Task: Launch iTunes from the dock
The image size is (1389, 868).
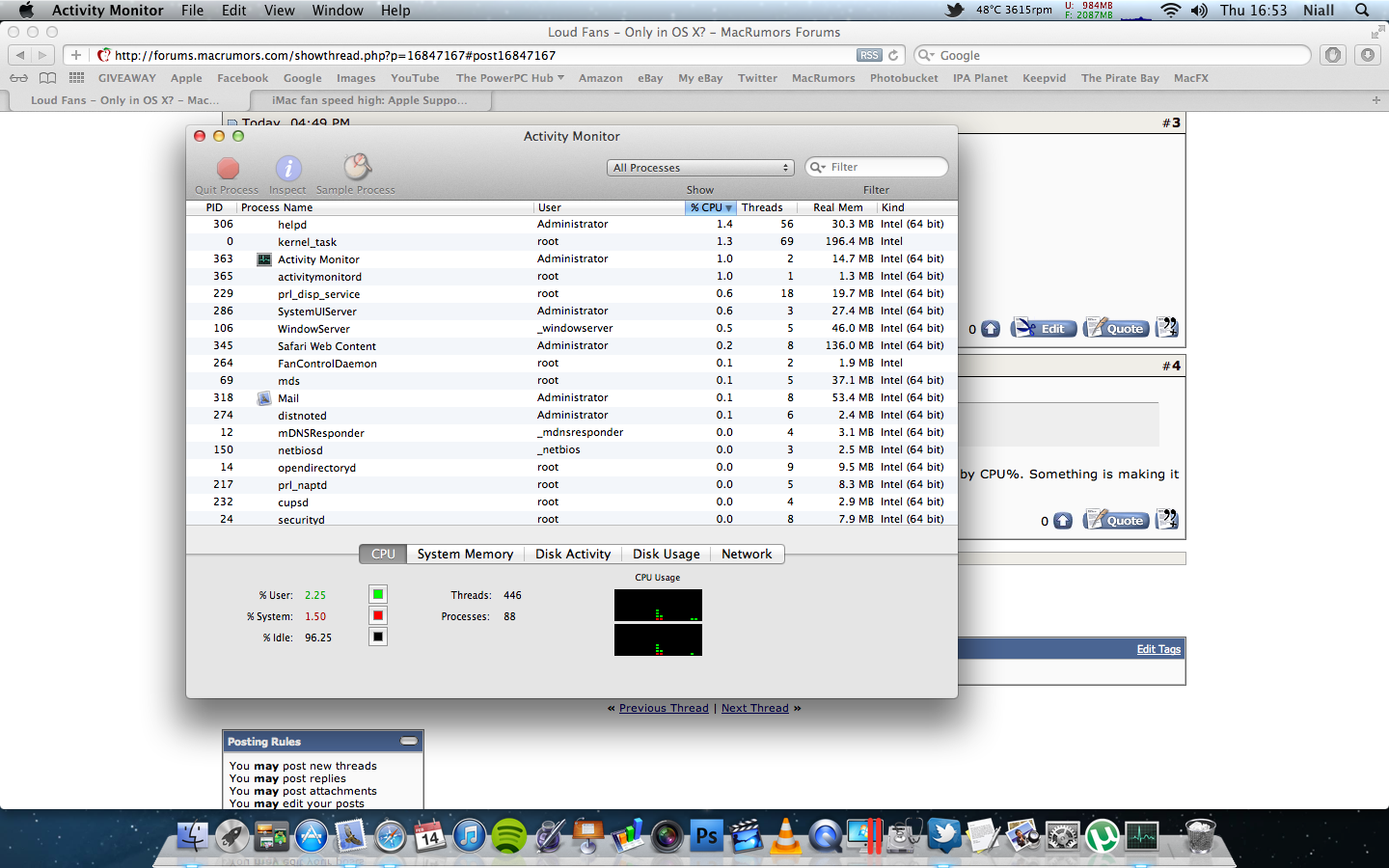Action: 470,835
